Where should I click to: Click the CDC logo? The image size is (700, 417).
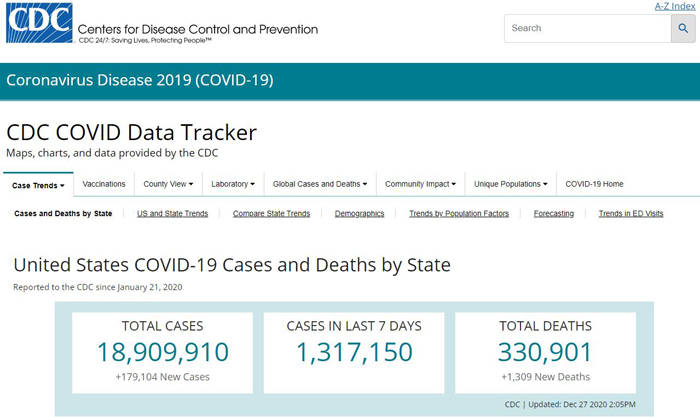39,23
